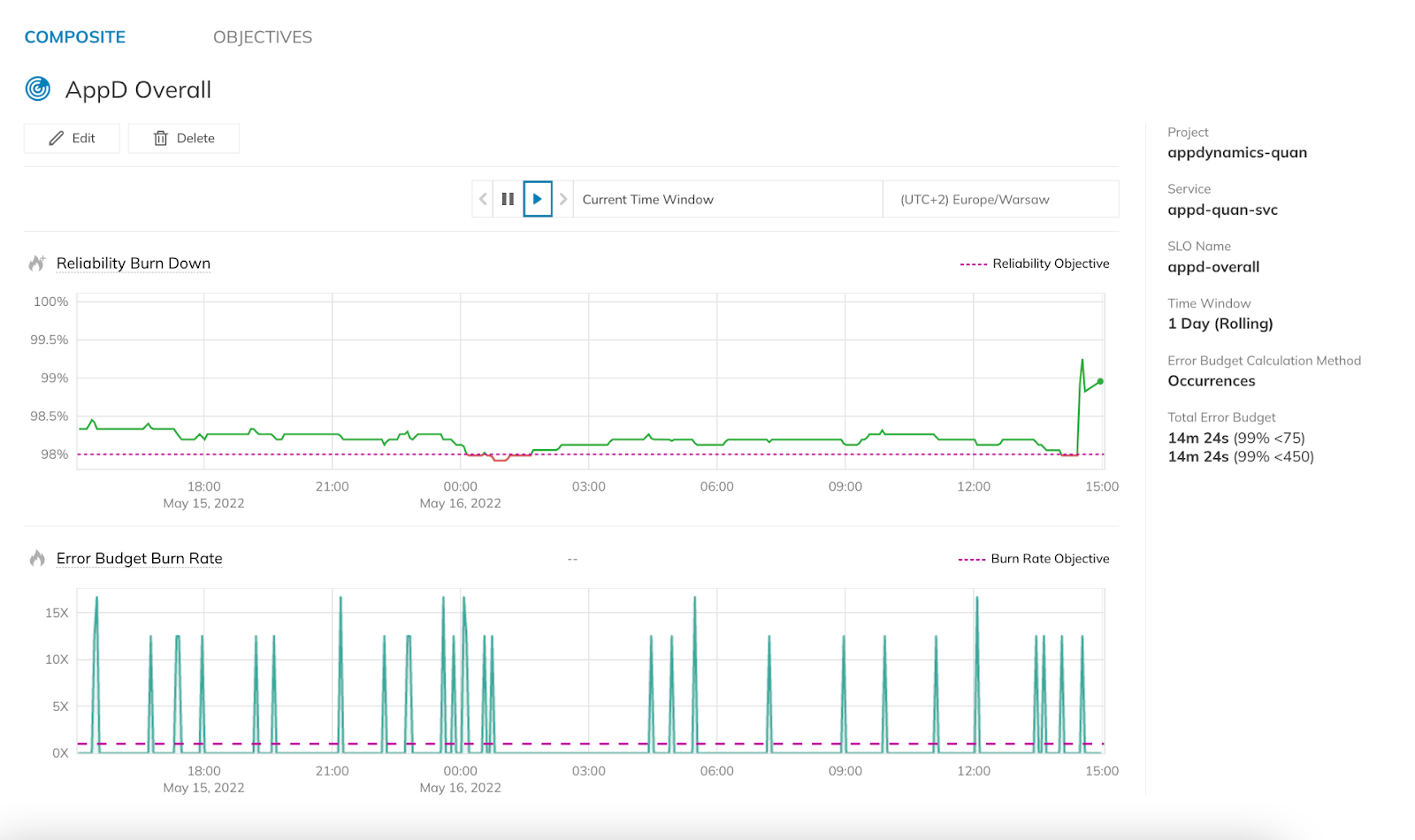Image resolution: width=1415 pixels, height=840 pixels.
Task: Click the AppD Overall page heading
Action: click(139, 89)
